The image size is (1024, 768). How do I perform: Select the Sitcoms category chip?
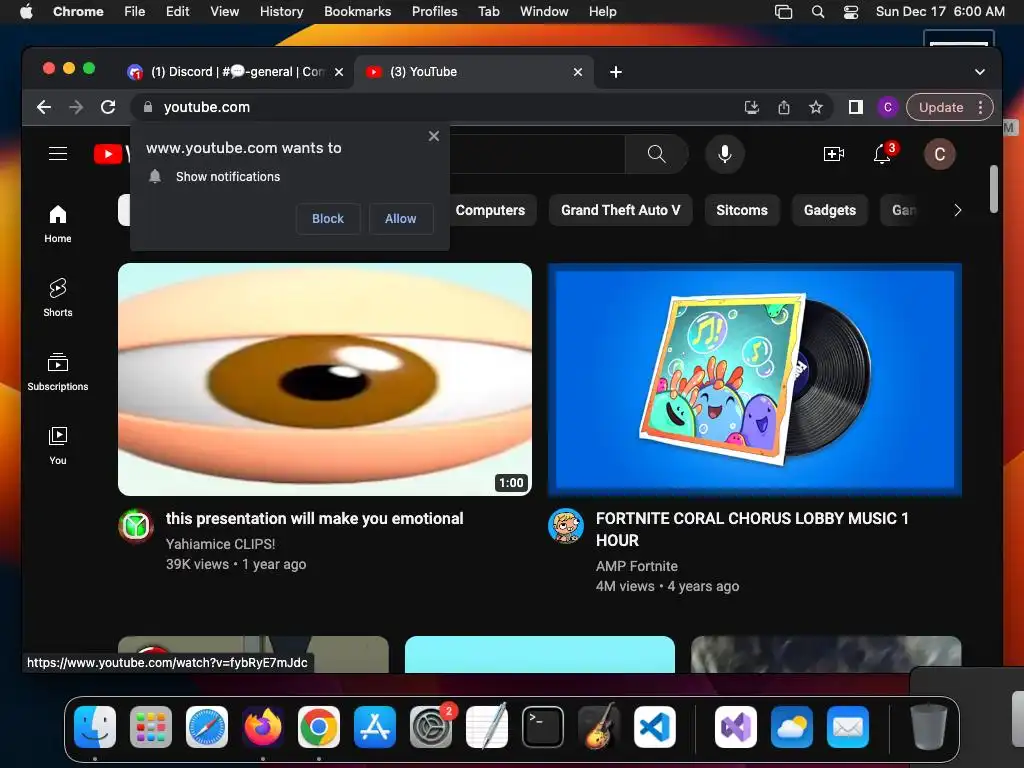(742, 210)
